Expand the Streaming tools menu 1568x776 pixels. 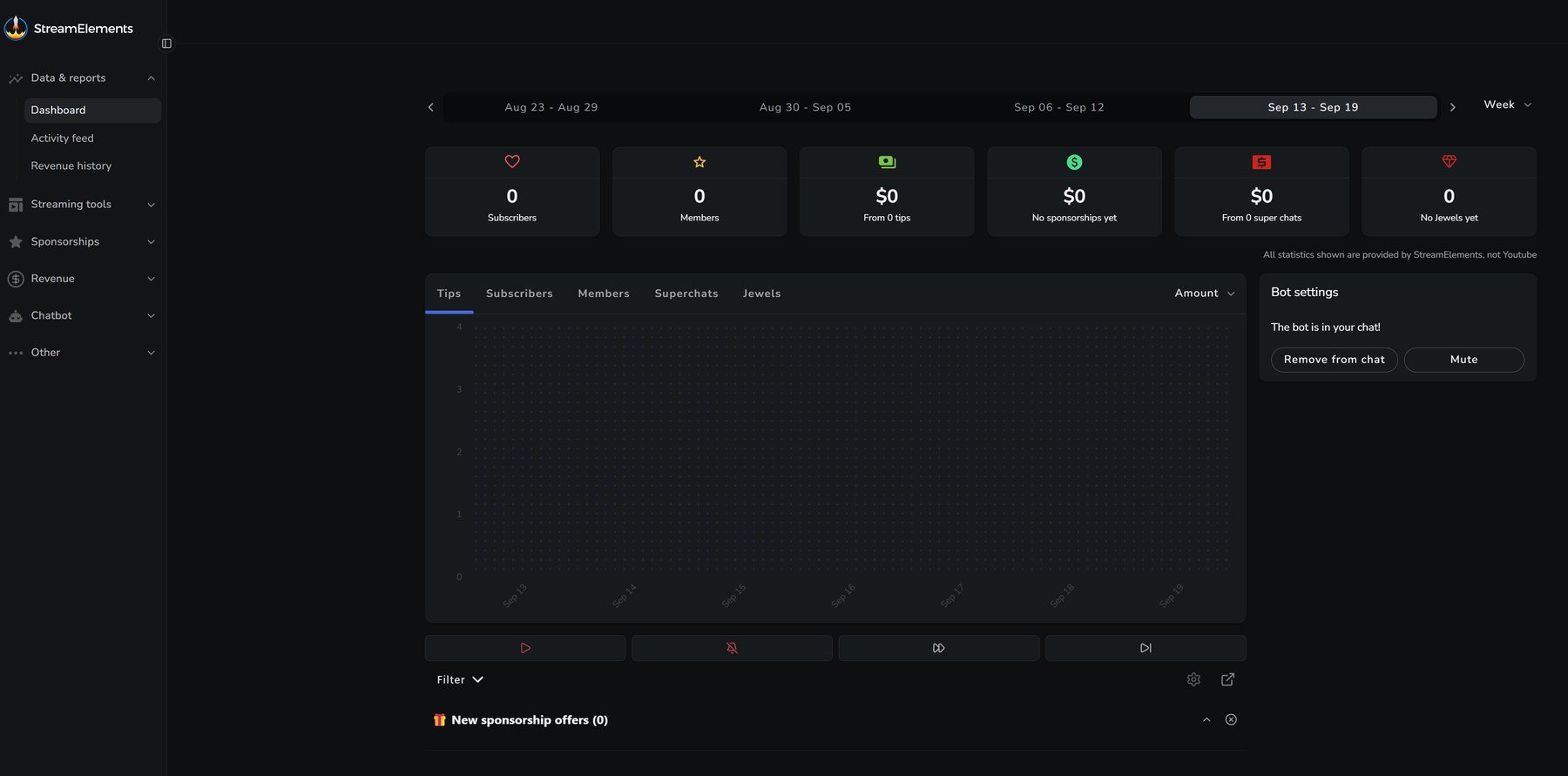151,205
